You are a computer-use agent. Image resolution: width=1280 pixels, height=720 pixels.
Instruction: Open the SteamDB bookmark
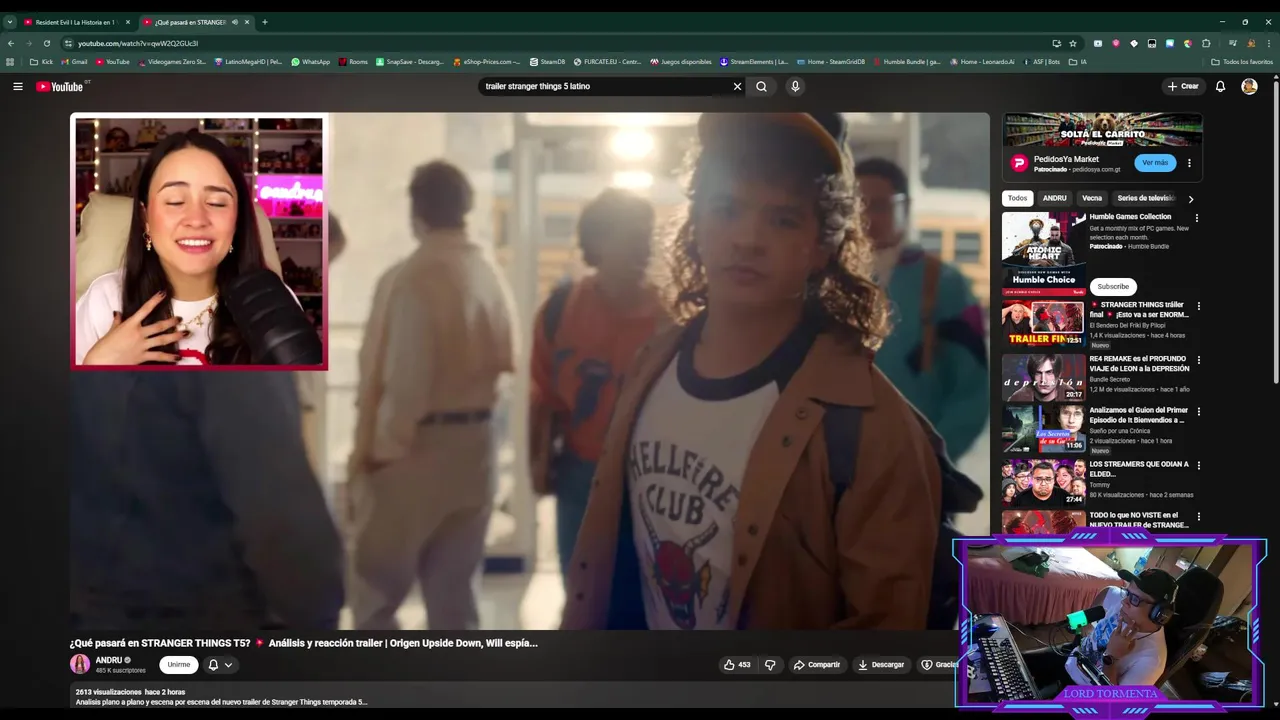(547, 62)
